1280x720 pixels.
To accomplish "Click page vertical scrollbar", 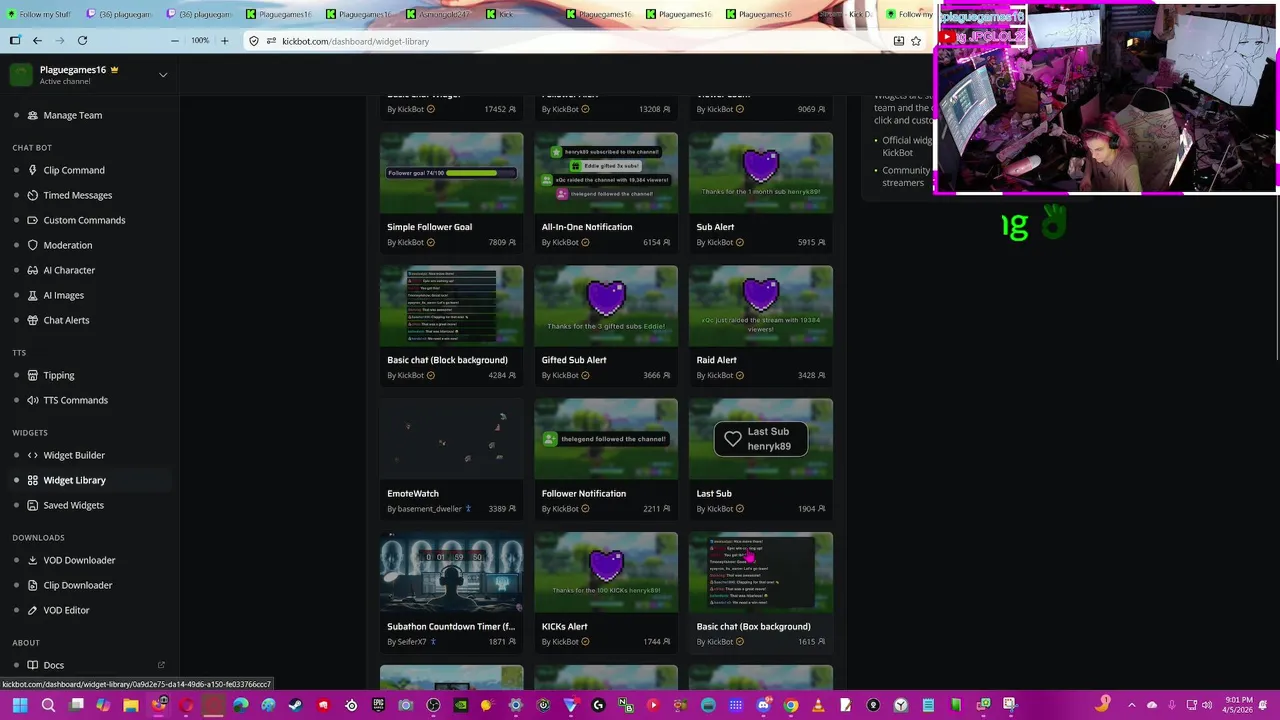I will pyautogui.click(x=1276, y=230).
